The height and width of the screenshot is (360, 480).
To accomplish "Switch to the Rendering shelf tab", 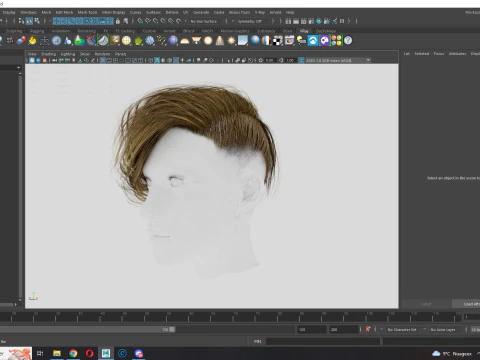I will [87, 31].
